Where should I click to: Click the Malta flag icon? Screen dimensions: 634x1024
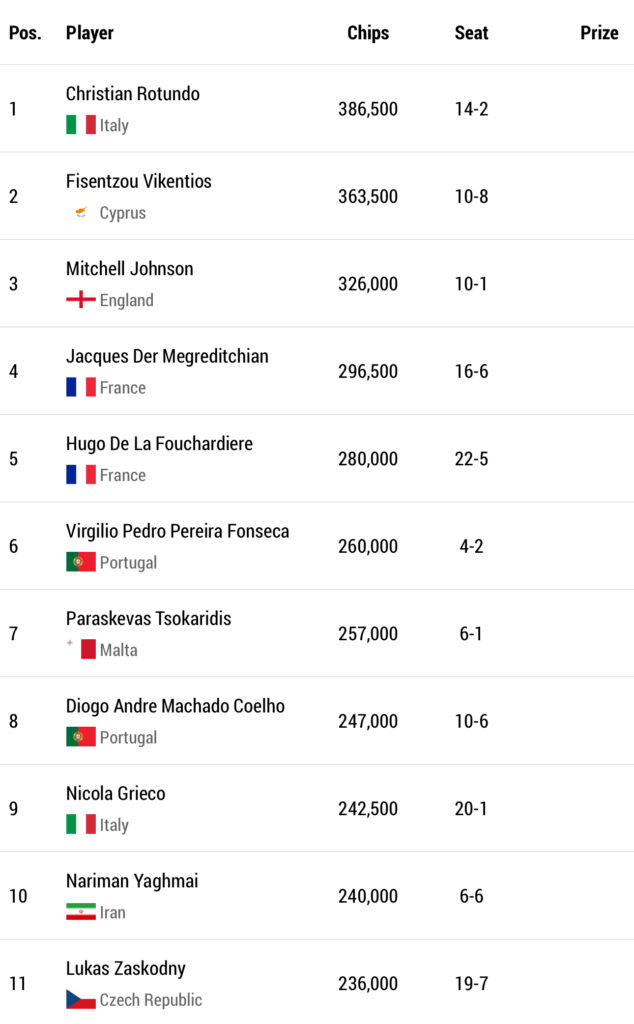point(81,649)
